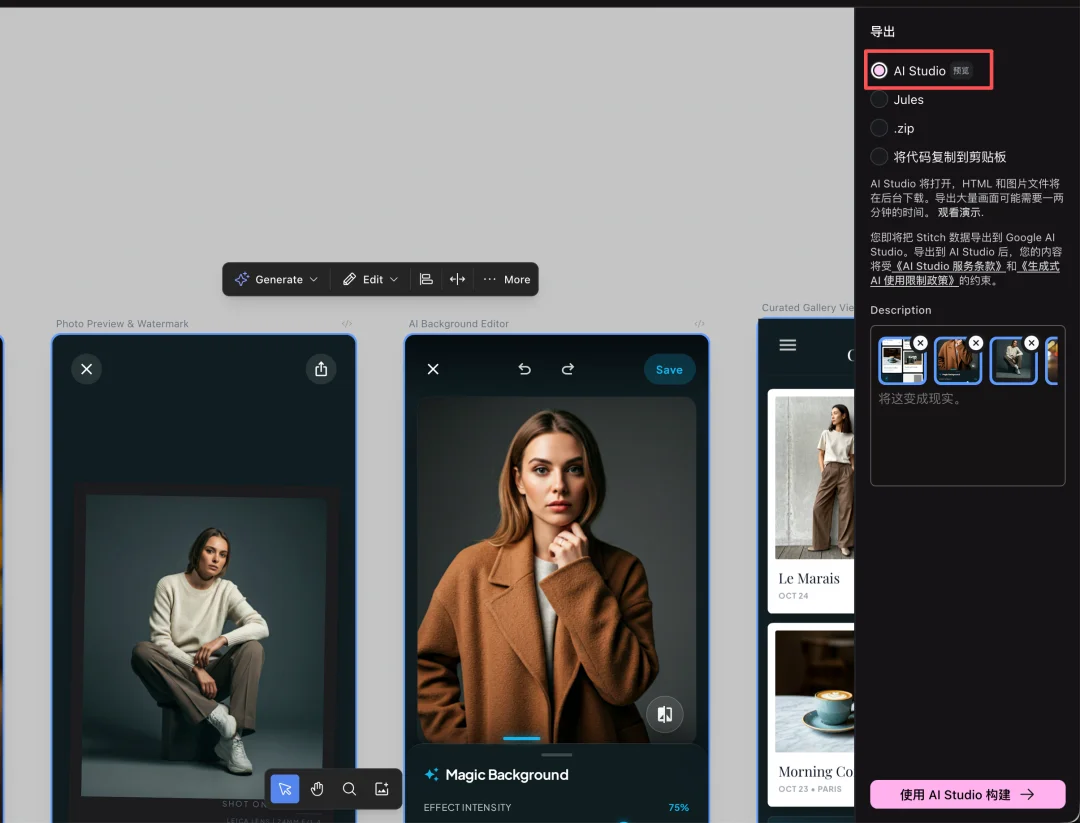The image size is (1080, 823).
Task: Open the hamburger menu in Curated Gallery
Action: pyautogui.click(x=788, y=345)
